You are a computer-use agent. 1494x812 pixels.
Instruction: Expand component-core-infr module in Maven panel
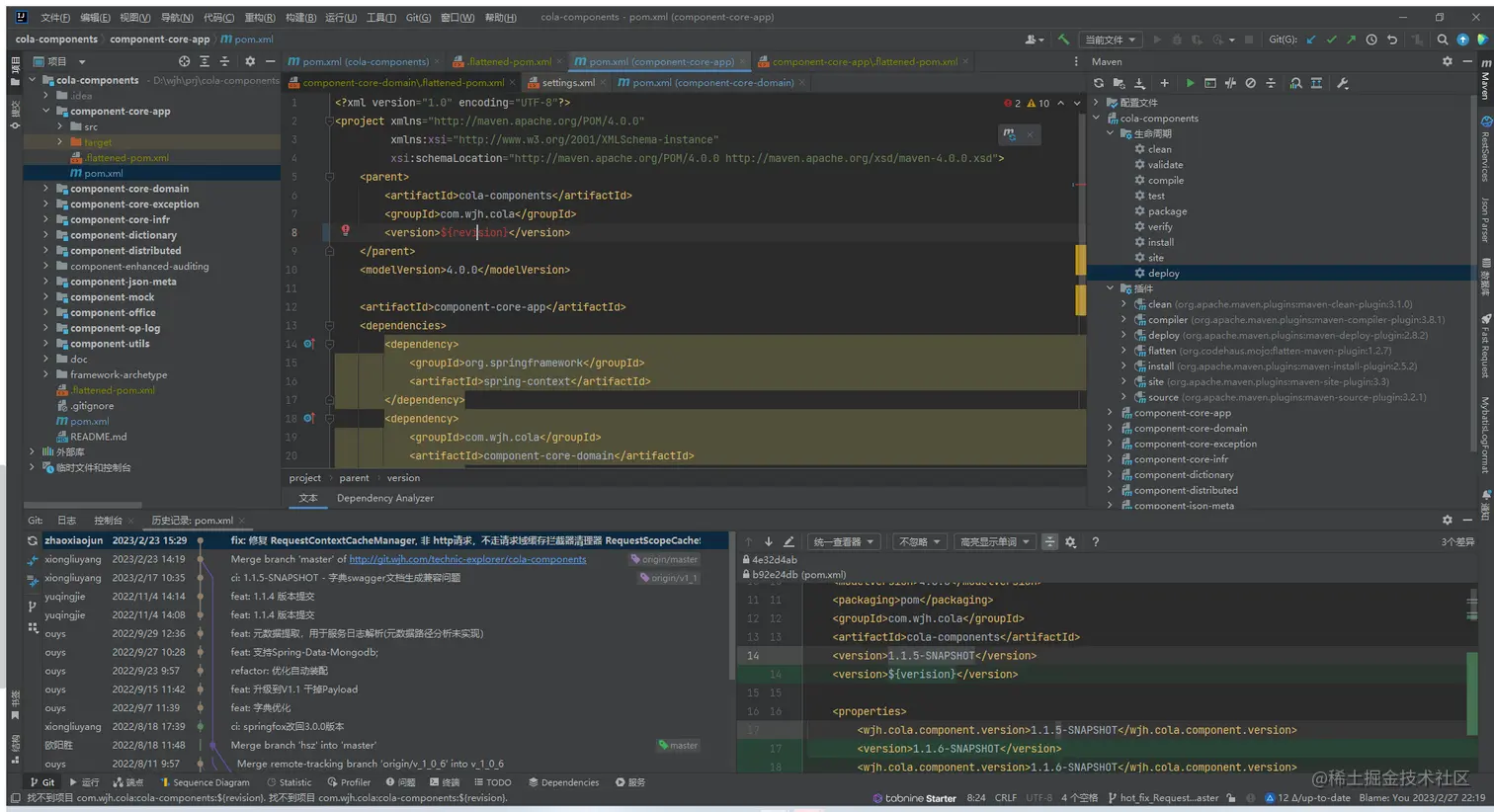[1110, 459]
